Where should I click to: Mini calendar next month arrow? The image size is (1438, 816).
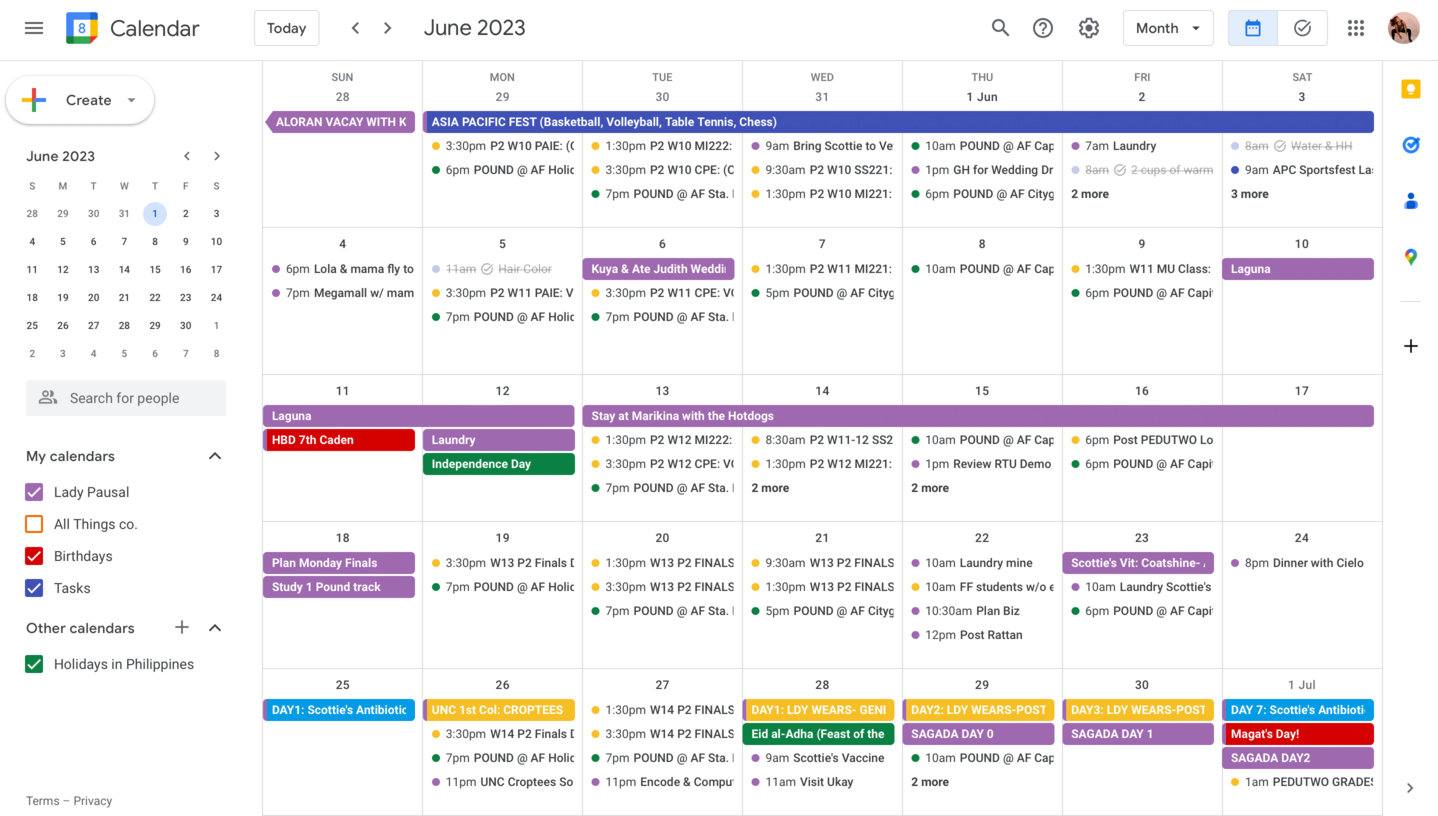(217, 156)
